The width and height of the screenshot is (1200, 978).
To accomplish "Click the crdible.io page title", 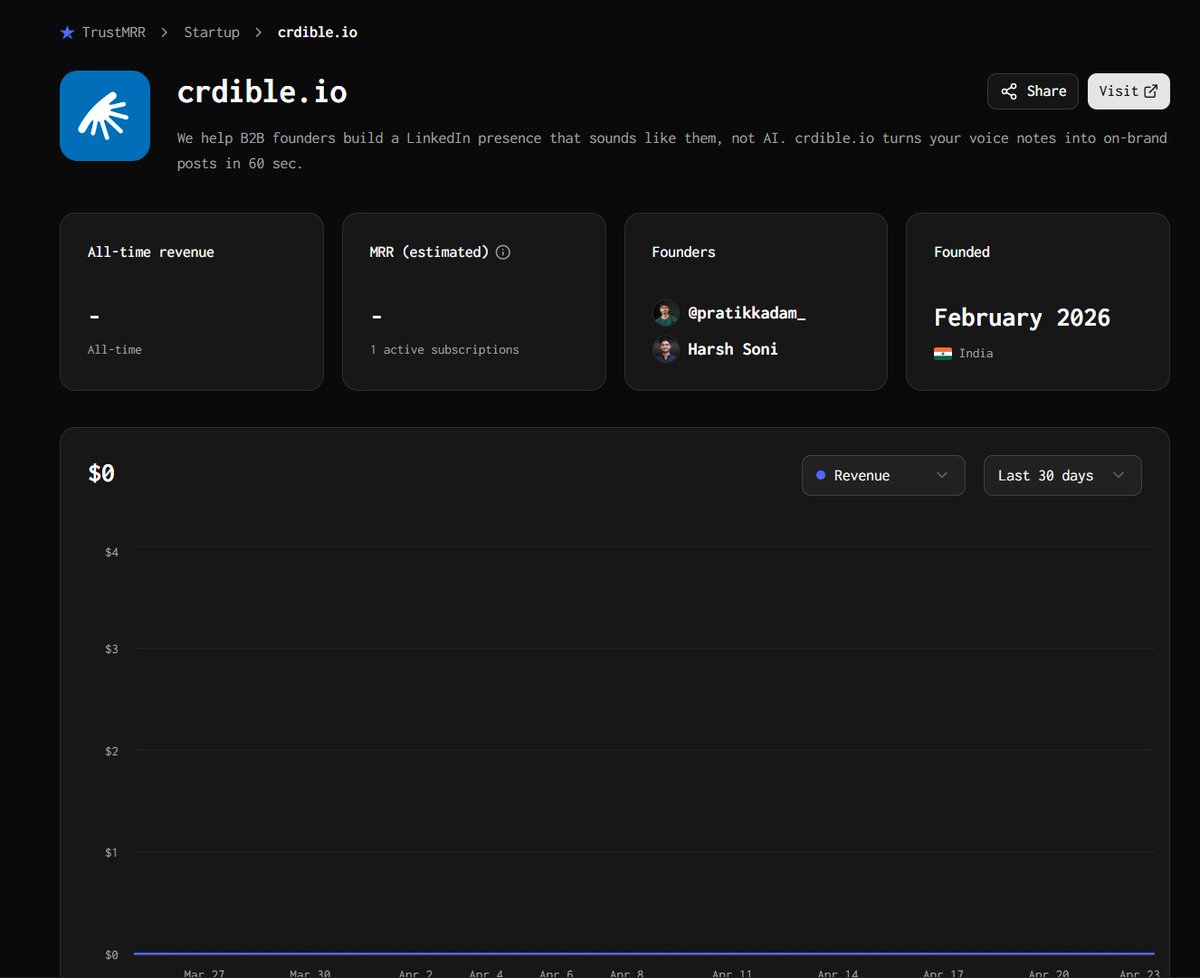I will (262, 92).
